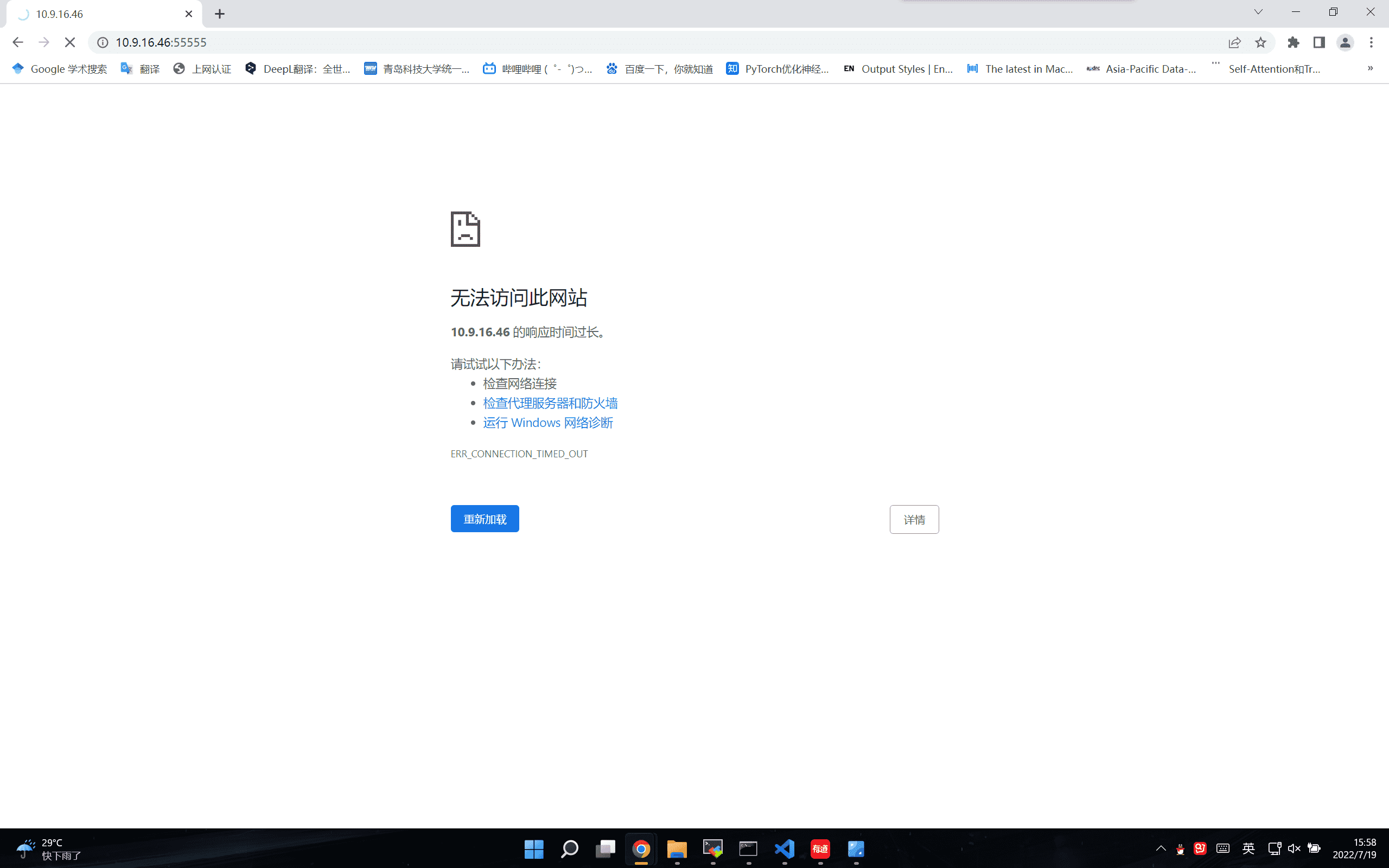
Task: Open the 哔哩哔哩 bookmark
Action: tap(537, 69)
